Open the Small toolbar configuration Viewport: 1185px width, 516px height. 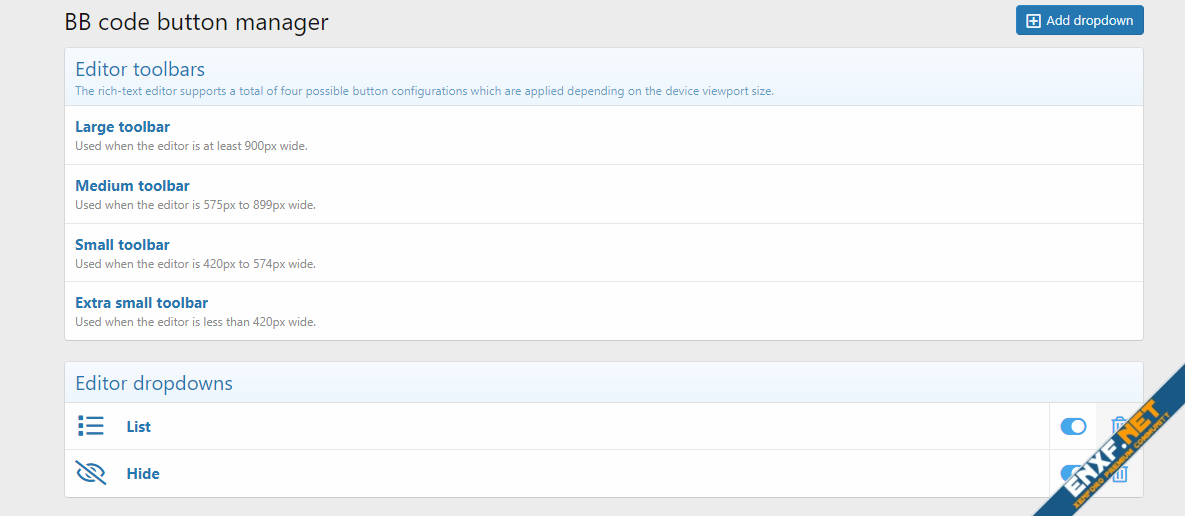pyautogui.click(x=122, y=245)
